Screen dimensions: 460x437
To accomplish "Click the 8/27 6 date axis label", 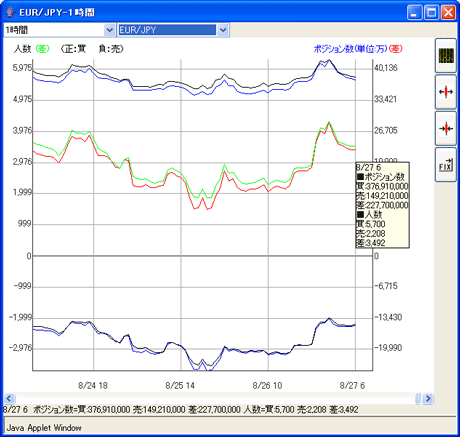I will [x=352, y=386].
